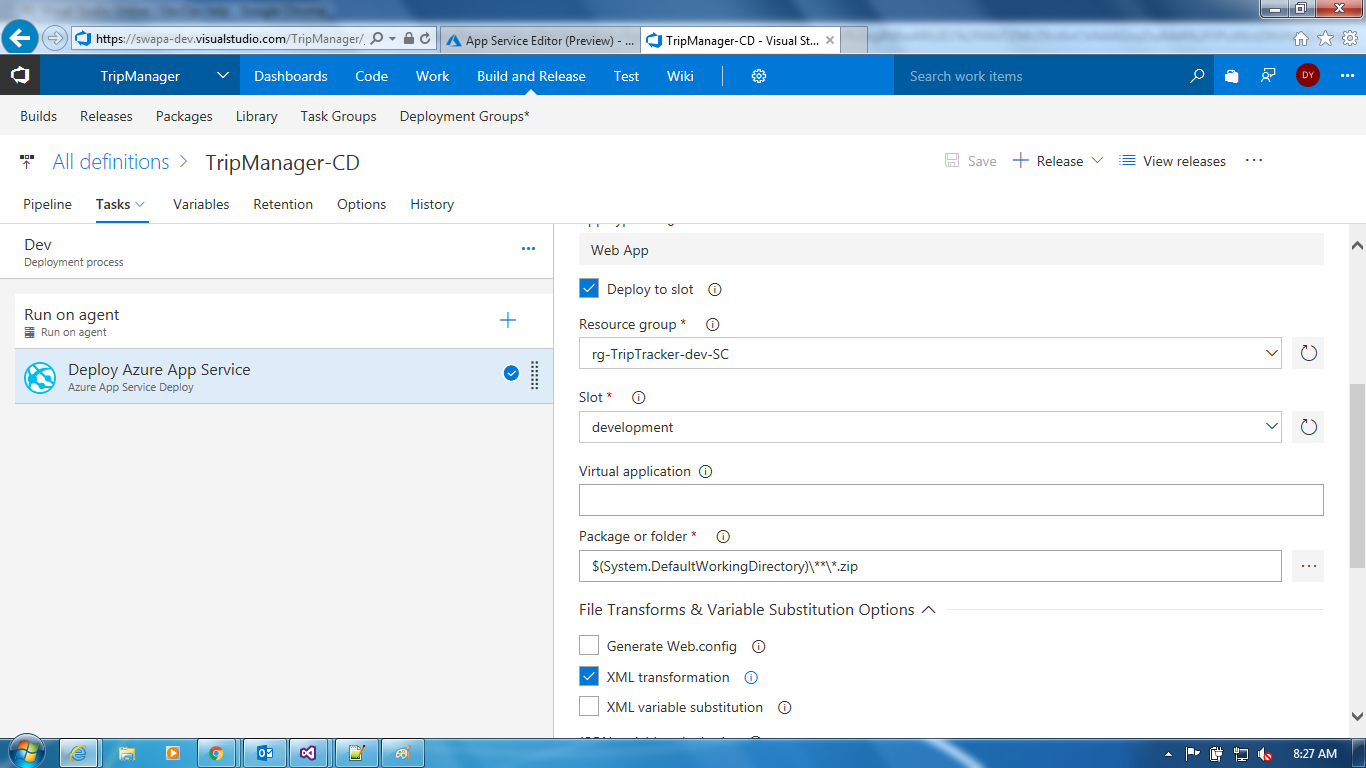Refresh the Slot list

click(x=1308, y=427)
